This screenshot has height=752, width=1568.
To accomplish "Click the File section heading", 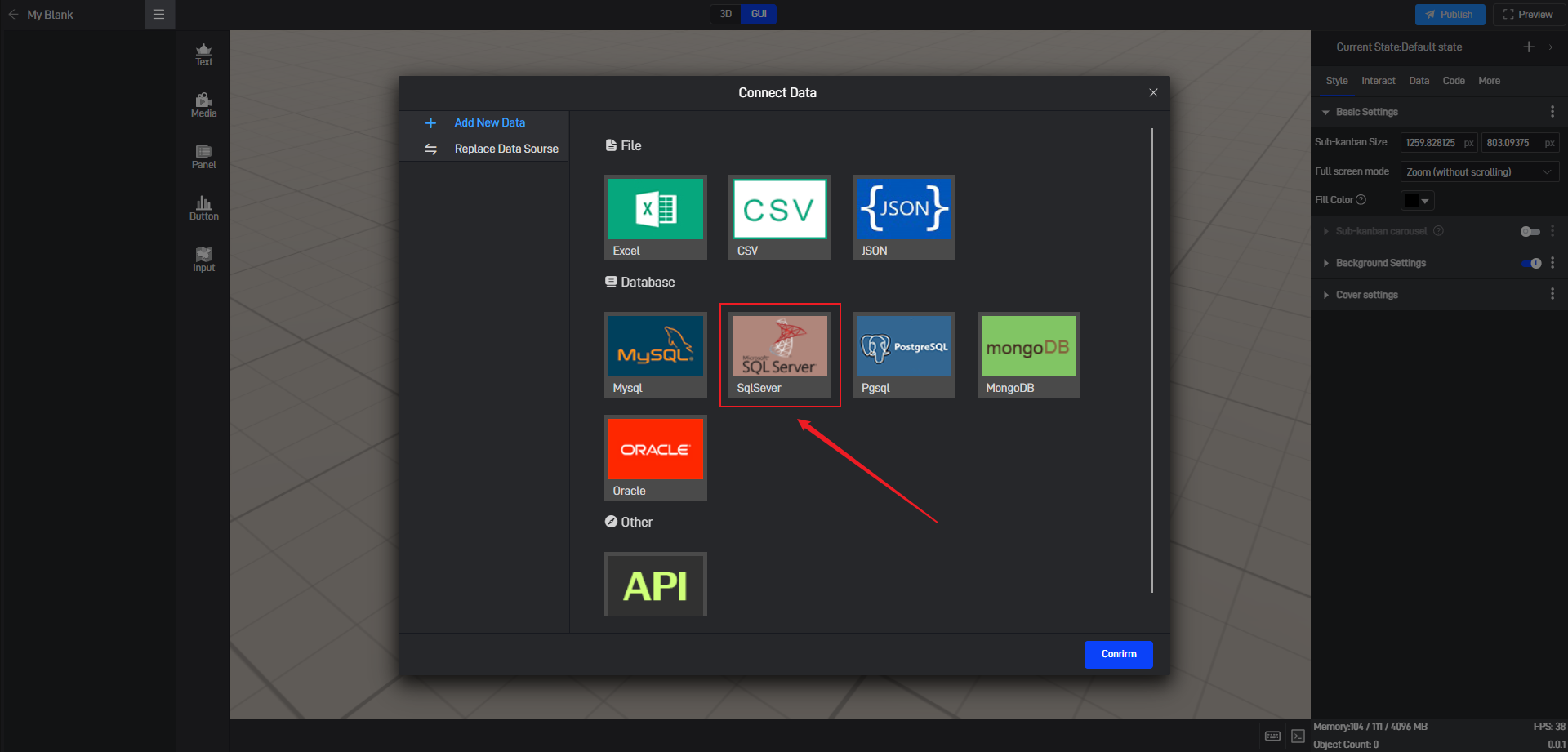I will click(x=623, y=146).
